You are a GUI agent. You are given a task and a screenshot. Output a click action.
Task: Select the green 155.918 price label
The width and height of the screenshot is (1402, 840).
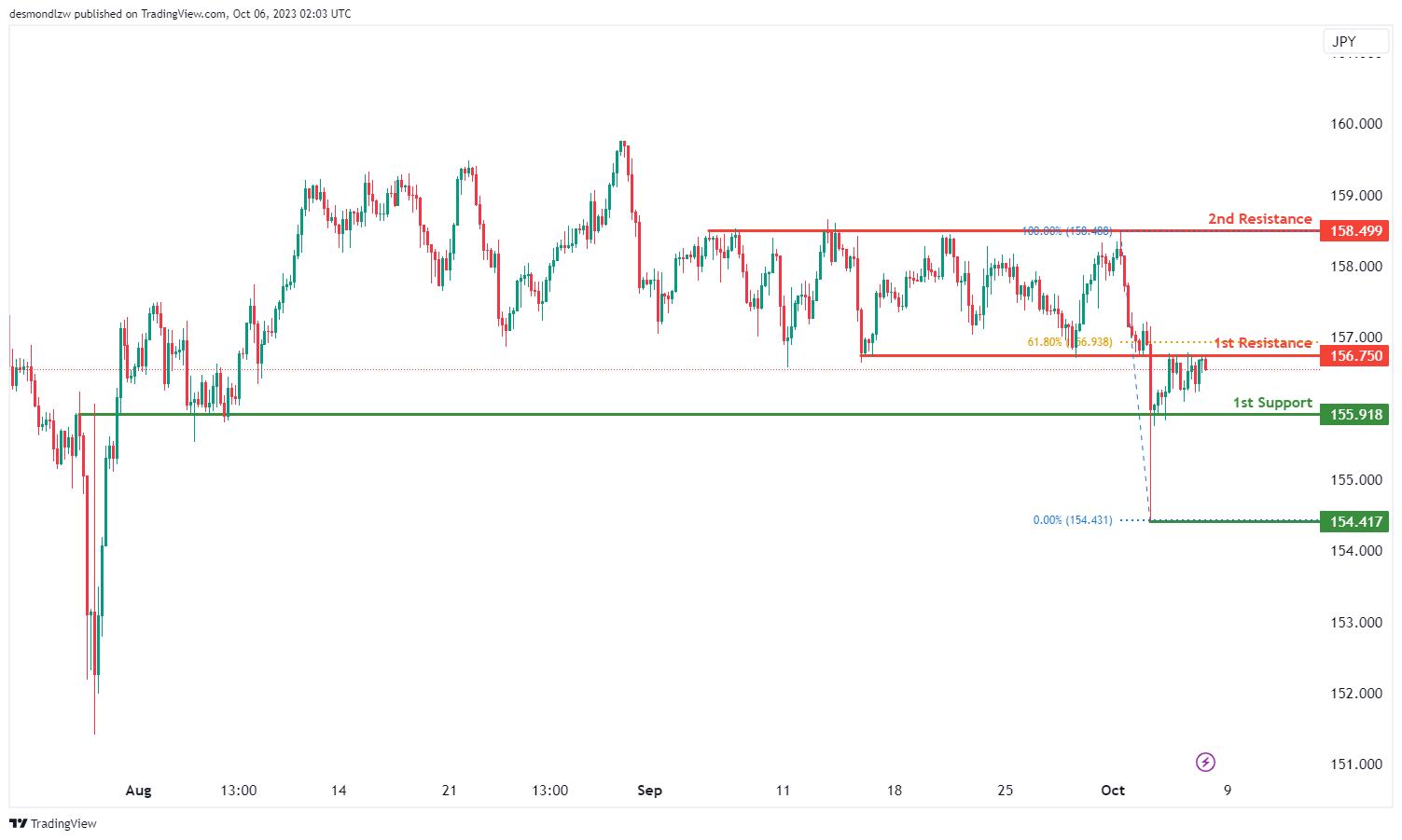(1354, 415)
